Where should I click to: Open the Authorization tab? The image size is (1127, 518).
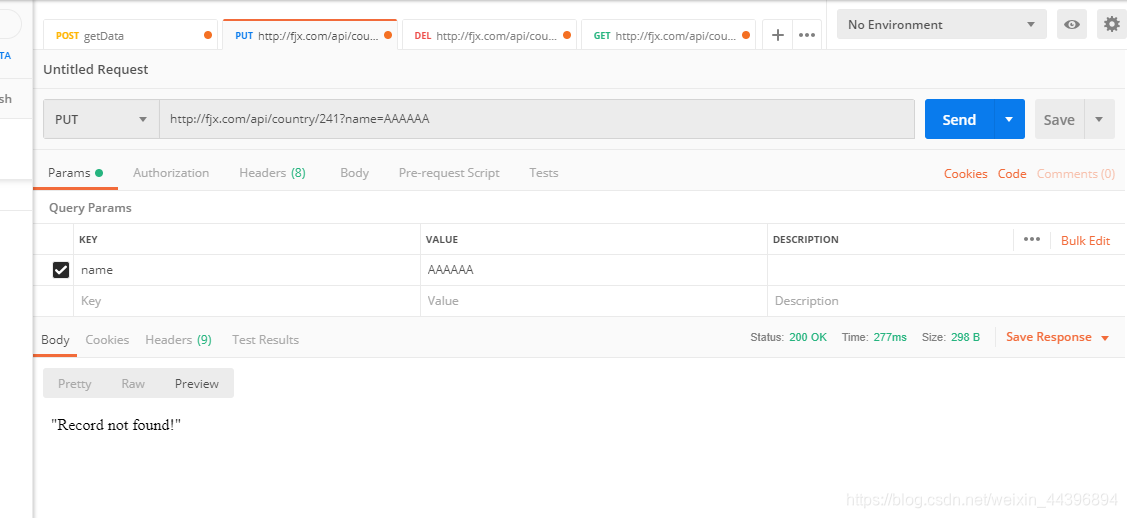click(171, 172)
